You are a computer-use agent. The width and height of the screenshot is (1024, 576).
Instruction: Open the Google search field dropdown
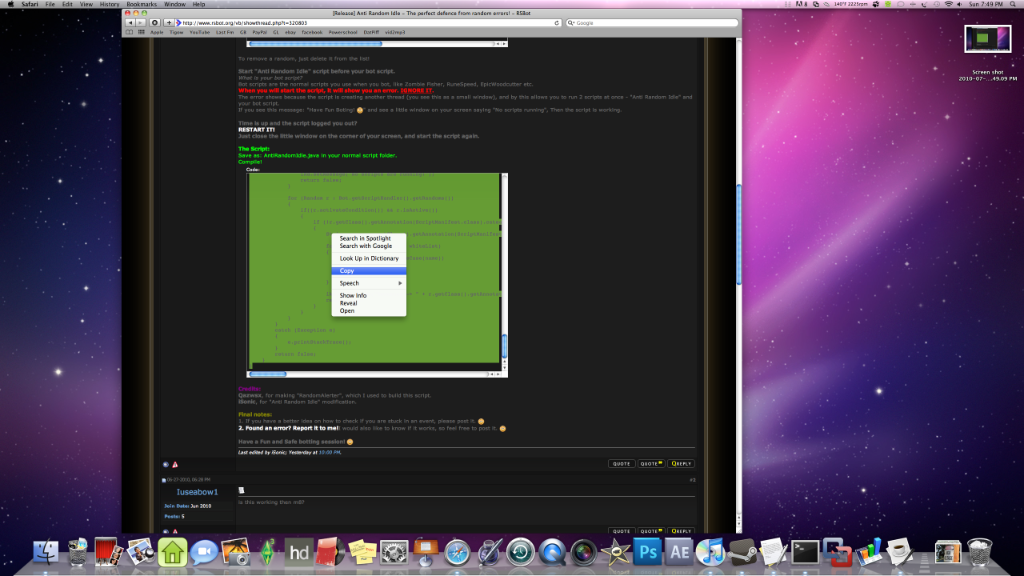(x=573, y=22)
